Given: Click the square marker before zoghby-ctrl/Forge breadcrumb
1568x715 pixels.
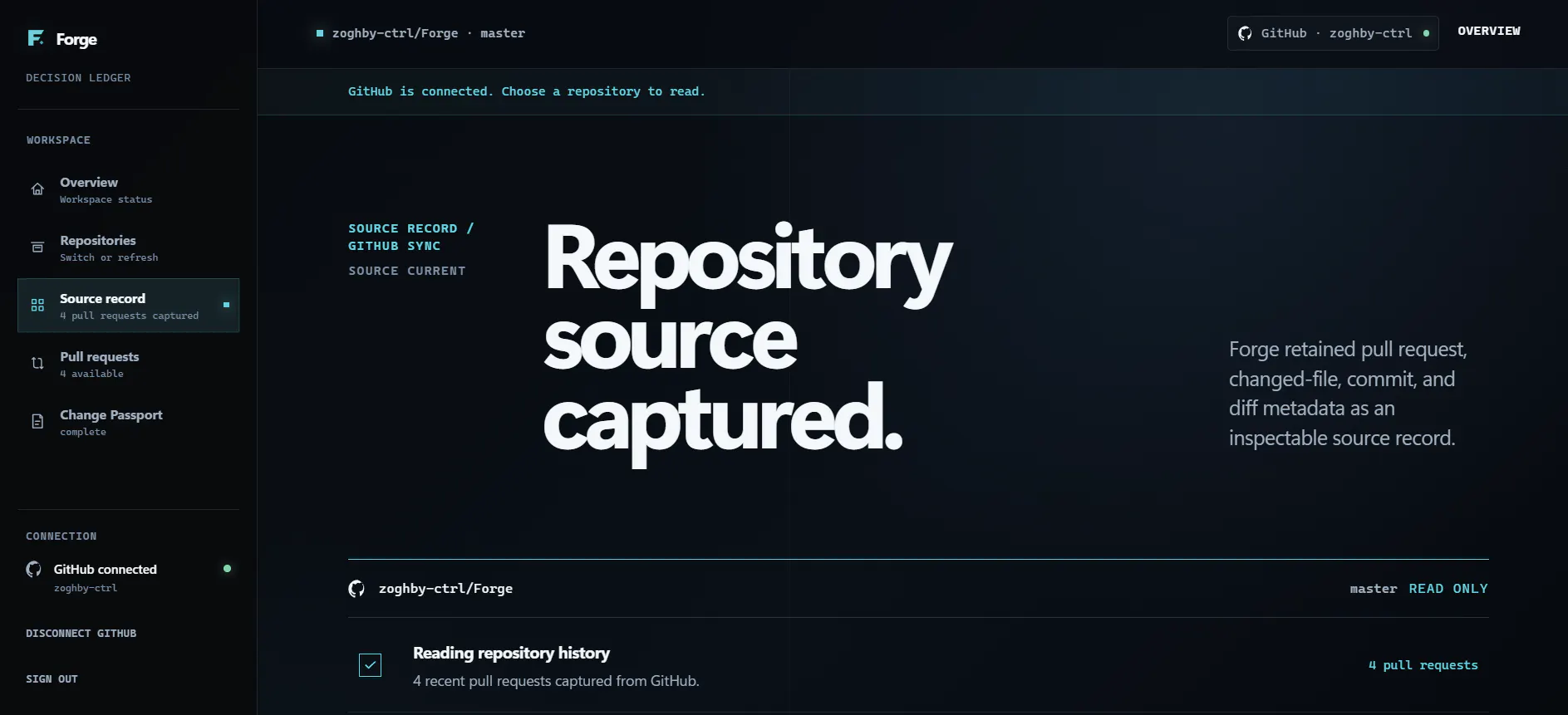Looking at the screenshot, I should coord(320,33).
